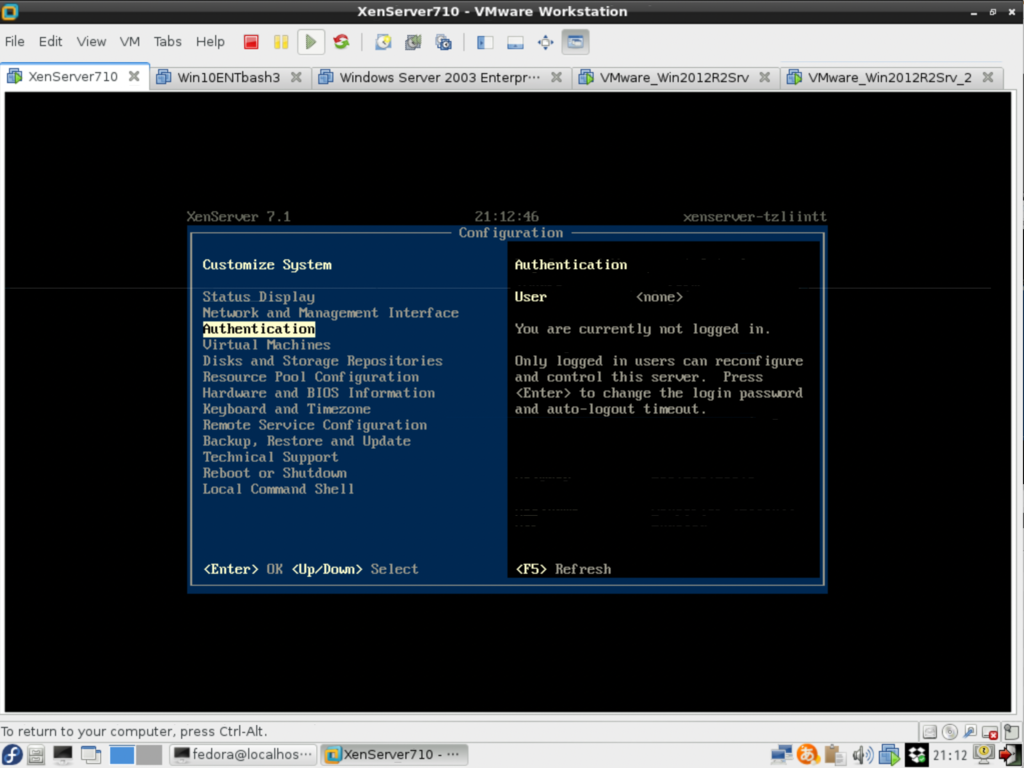Click the Dropbox tray icon
Viewport: 1024px width, 768px height.
[x=916, y=755]
